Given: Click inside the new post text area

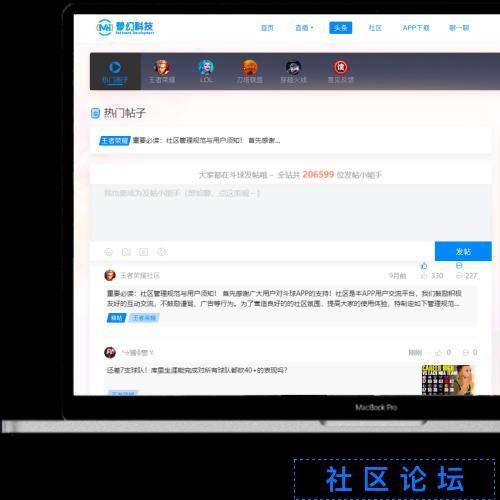Looking at the screenshot, I should click(291, 212).
